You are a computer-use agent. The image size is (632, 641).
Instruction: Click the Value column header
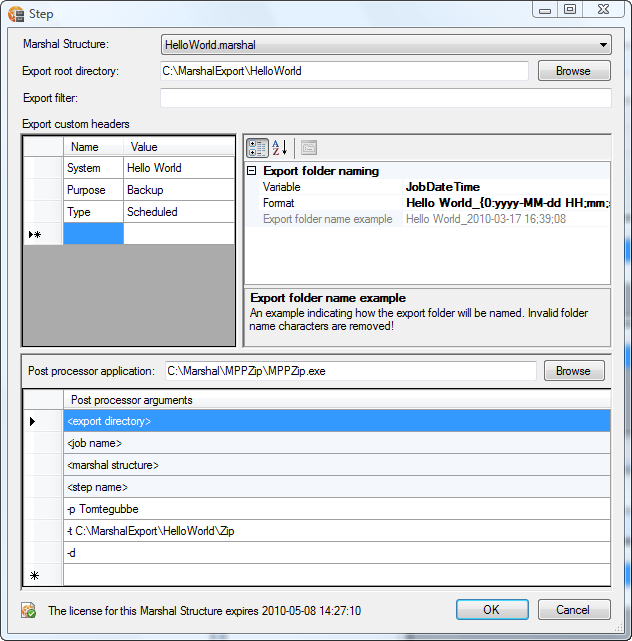coord(179,146)
